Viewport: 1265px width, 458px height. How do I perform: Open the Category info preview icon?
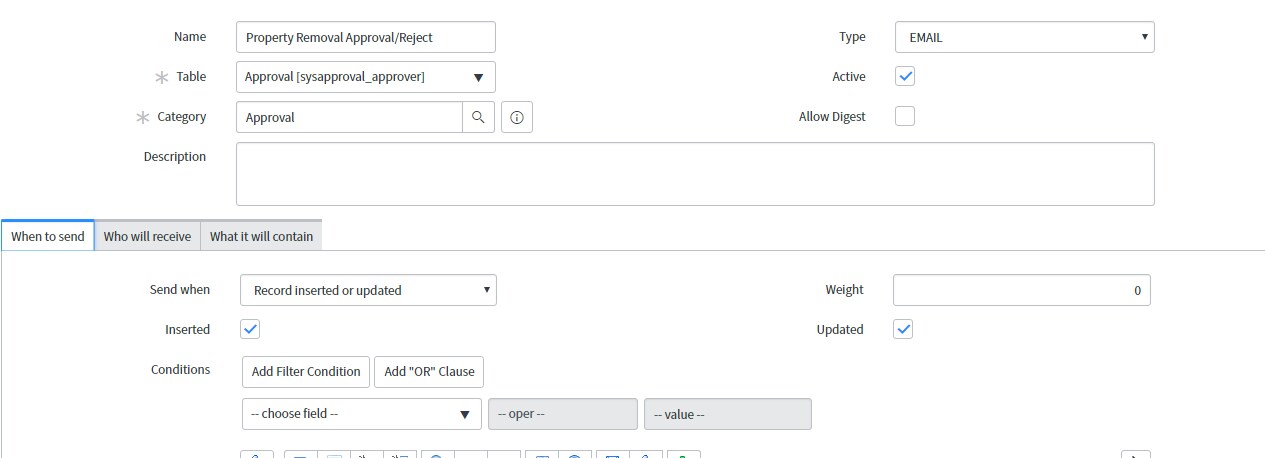pyautogui.click(x=517, y=117)
